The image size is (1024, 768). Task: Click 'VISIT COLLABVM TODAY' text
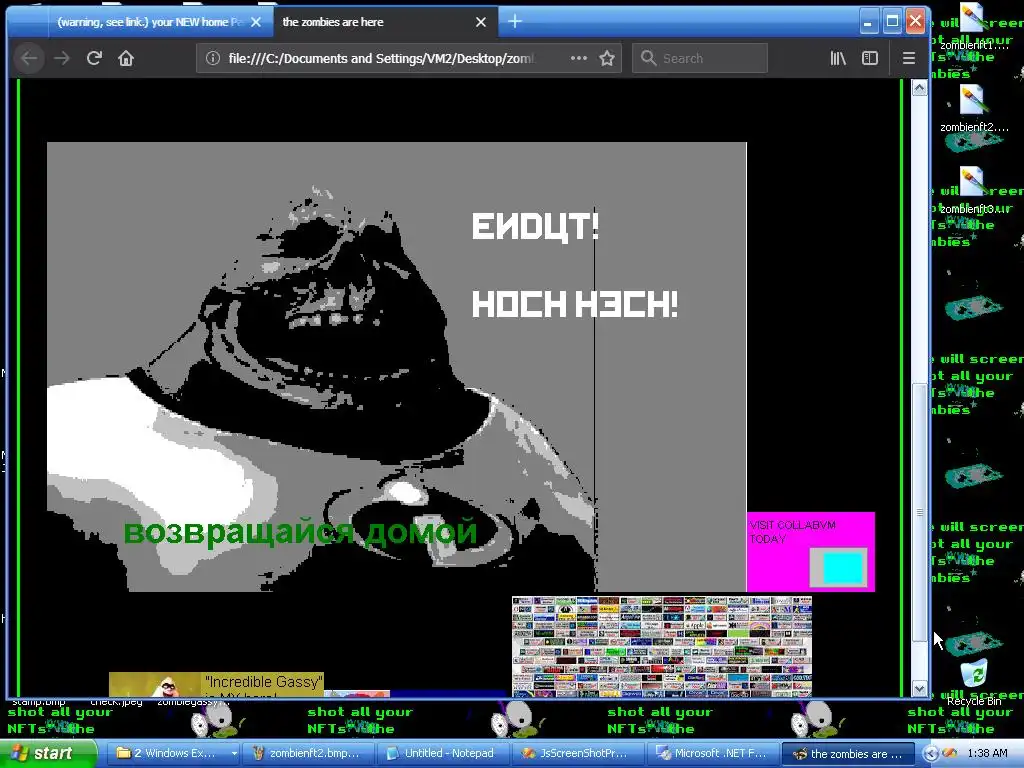coord(792,532)
